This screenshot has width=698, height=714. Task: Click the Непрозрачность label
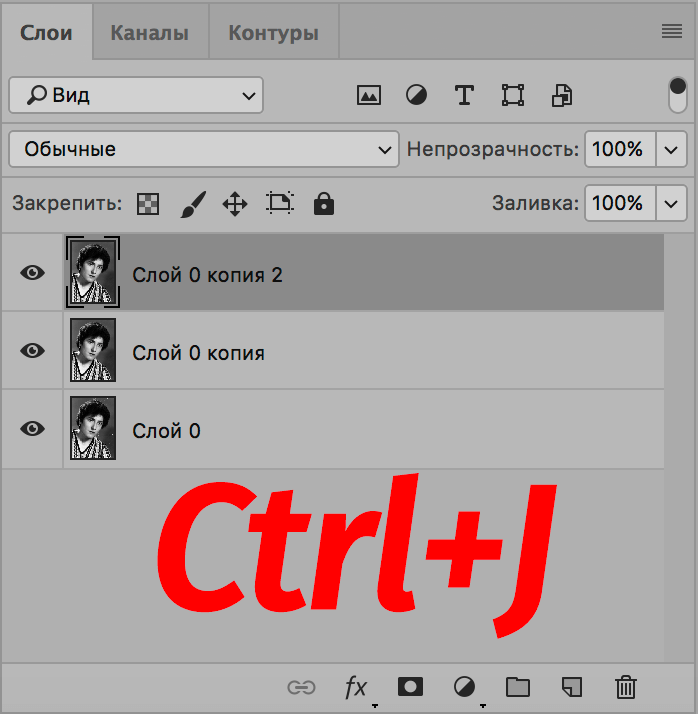493,149
